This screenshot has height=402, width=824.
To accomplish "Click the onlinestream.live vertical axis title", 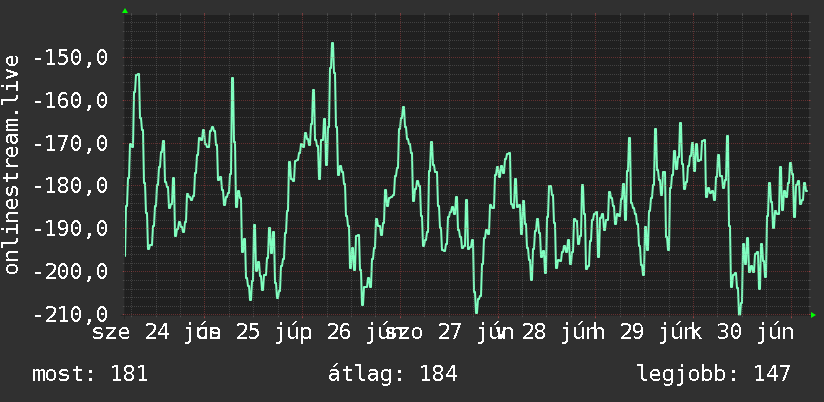I will pyautogui.click(x=12, y=164).
